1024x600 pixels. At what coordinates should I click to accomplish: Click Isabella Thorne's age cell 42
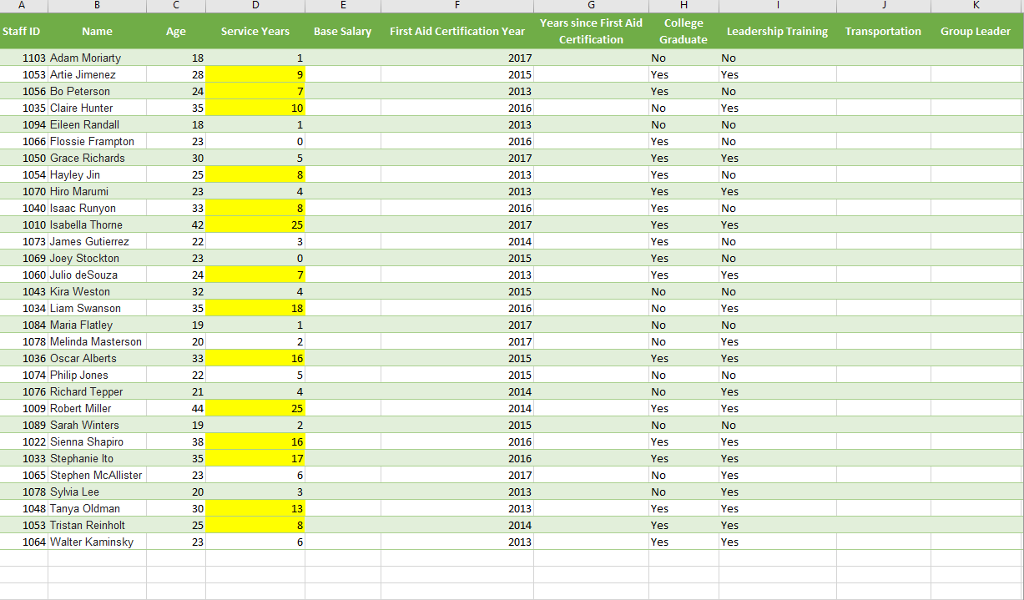pos(176,225)
